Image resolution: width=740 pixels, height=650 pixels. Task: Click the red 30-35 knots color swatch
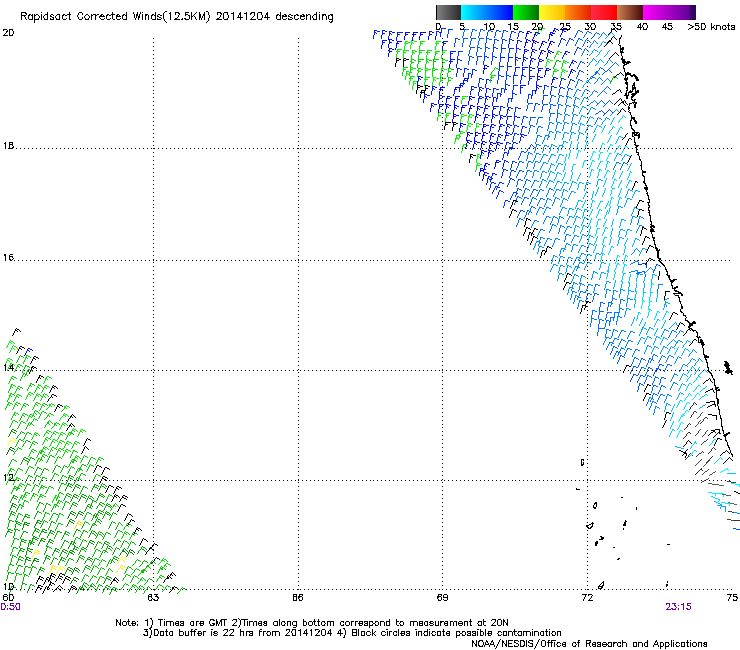604,12
